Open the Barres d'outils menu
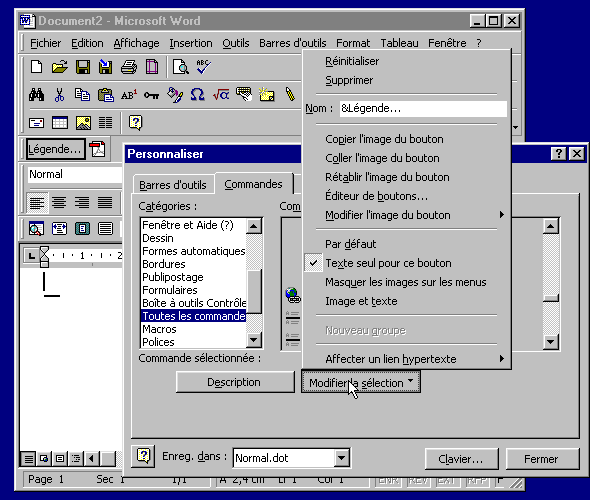Image resolution: width=590 pixels, height=500 pixels. [x=292, y=43]
